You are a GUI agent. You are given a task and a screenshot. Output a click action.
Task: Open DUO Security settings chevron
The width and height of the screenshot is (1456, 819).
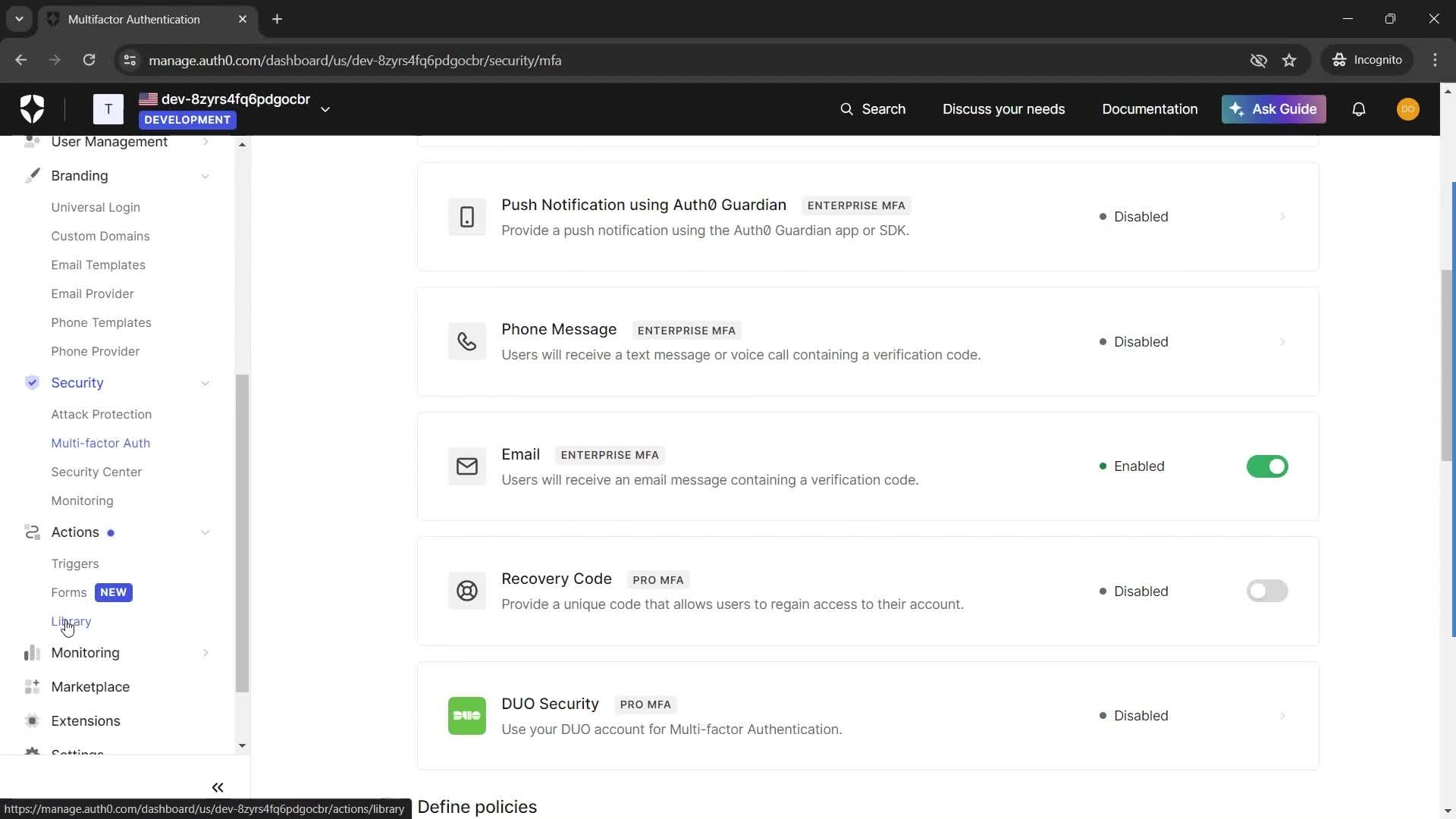pyautogui.click(x=1282, y=716)
